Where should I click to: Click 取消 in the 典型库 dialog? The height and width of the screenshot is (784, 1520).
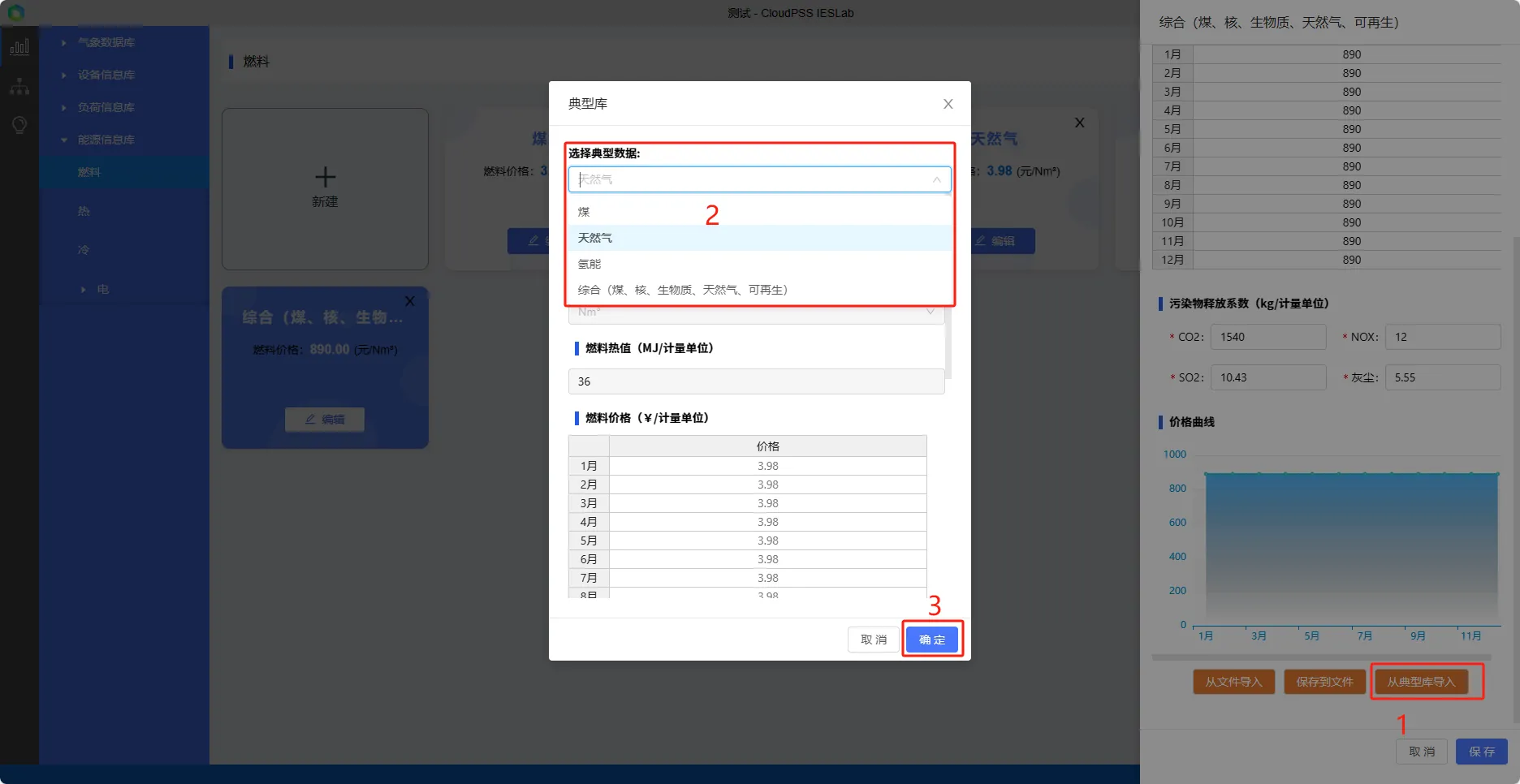point(874,640)
